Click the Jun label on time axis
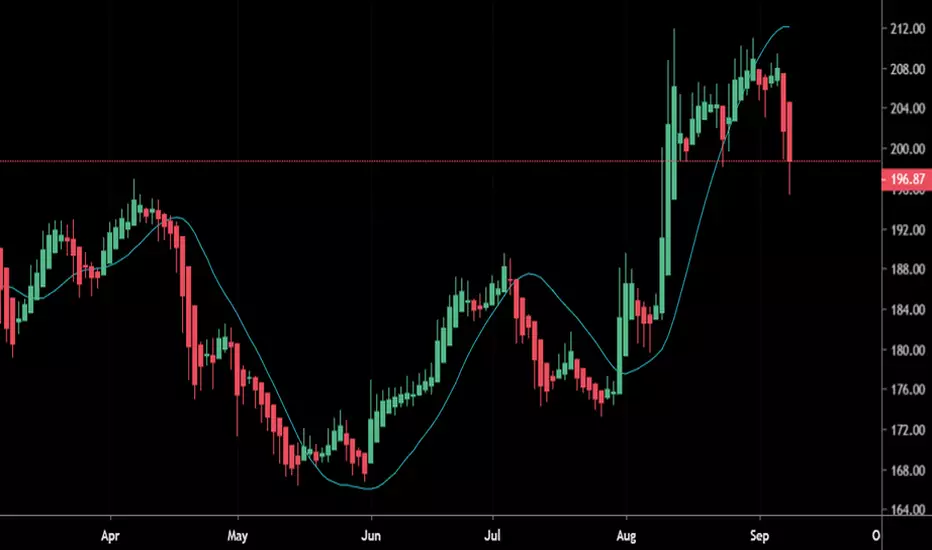 coord(371,536)
